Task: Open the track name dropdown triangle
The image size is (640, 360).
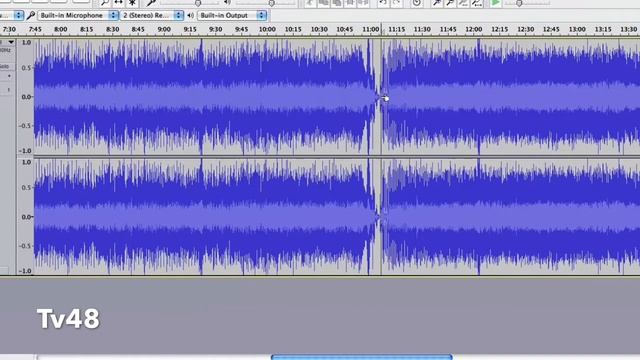Action: point(11,42)
